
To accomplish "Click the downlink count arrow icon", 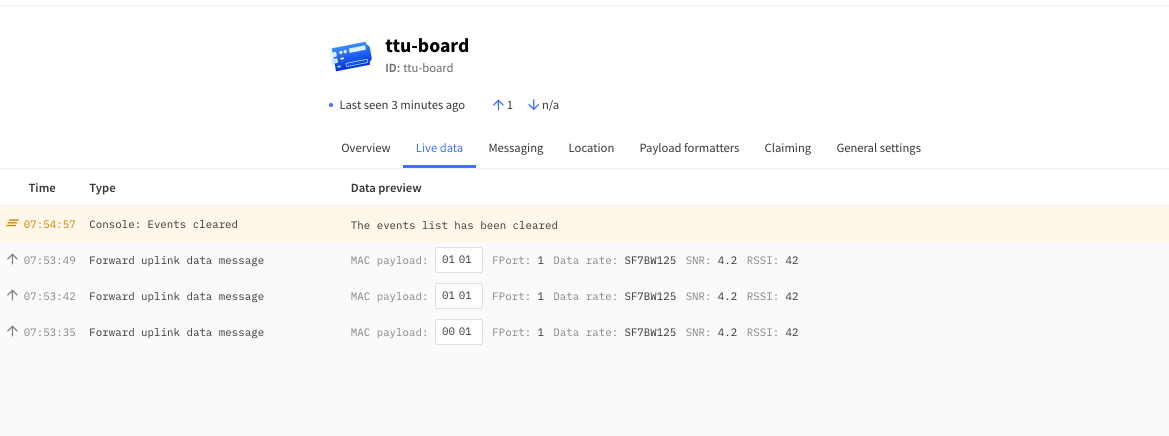I will point(533,105).
